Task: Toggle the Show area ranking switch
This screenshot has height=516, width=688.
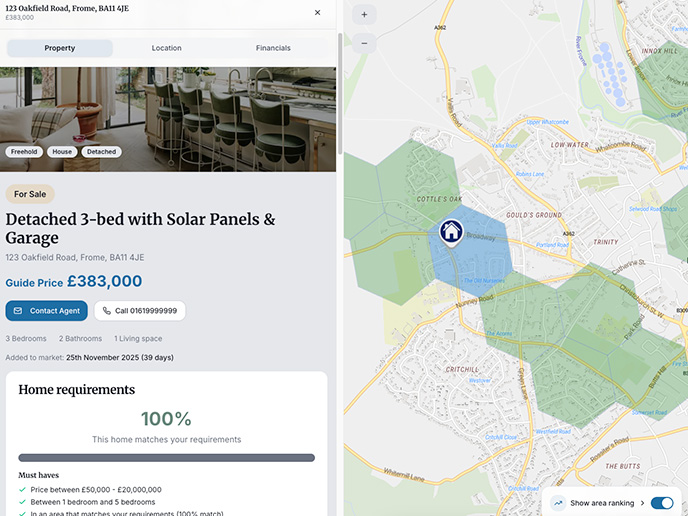Action: [661, 503]
